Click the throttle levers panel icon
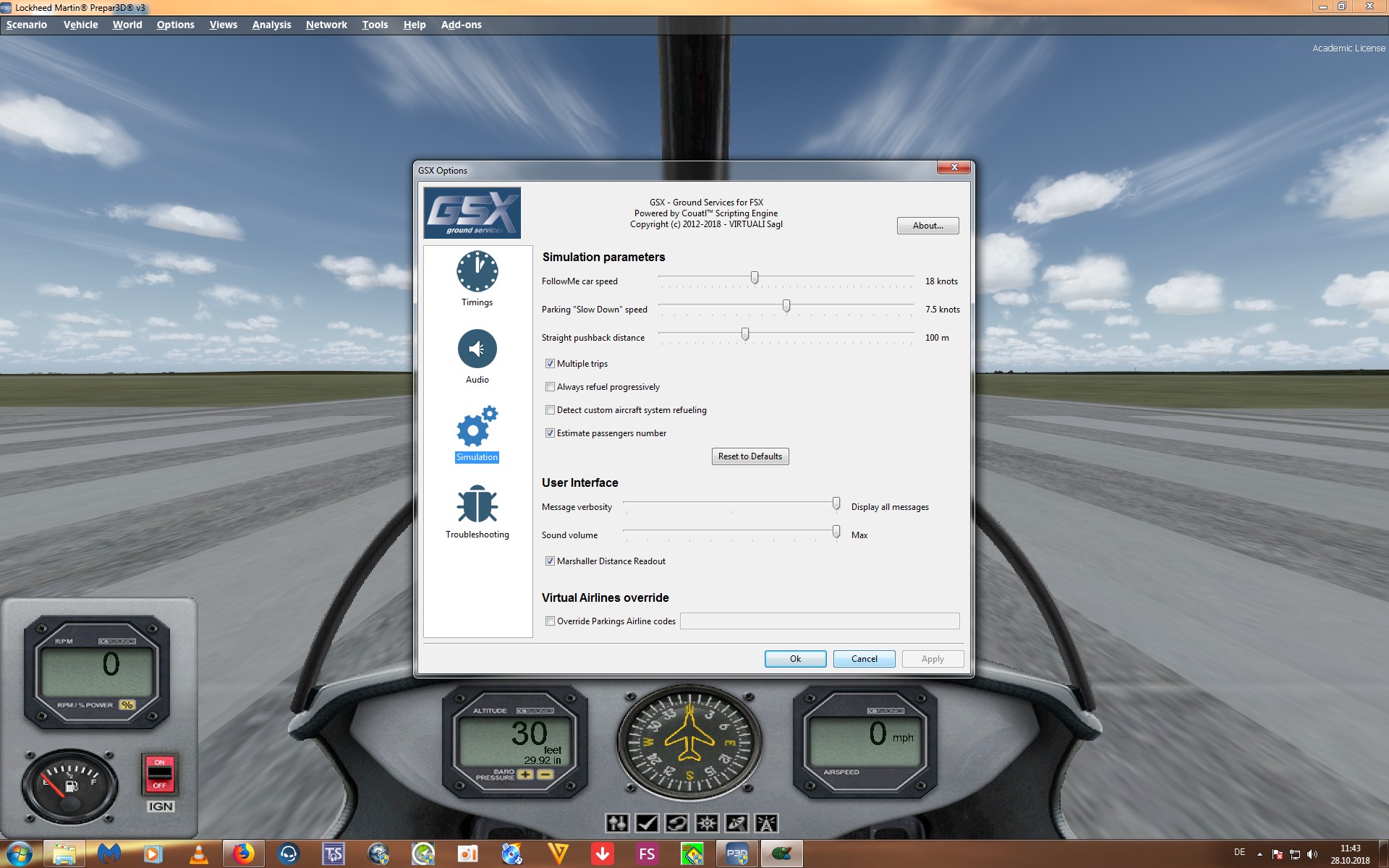1389x868 pixels. click(617, 823)
